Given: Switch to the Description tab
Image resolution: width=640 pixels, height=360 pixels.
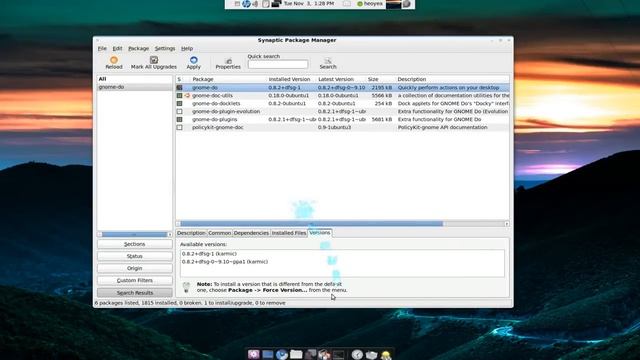Looking at the screenshot, I should [191, 233].
